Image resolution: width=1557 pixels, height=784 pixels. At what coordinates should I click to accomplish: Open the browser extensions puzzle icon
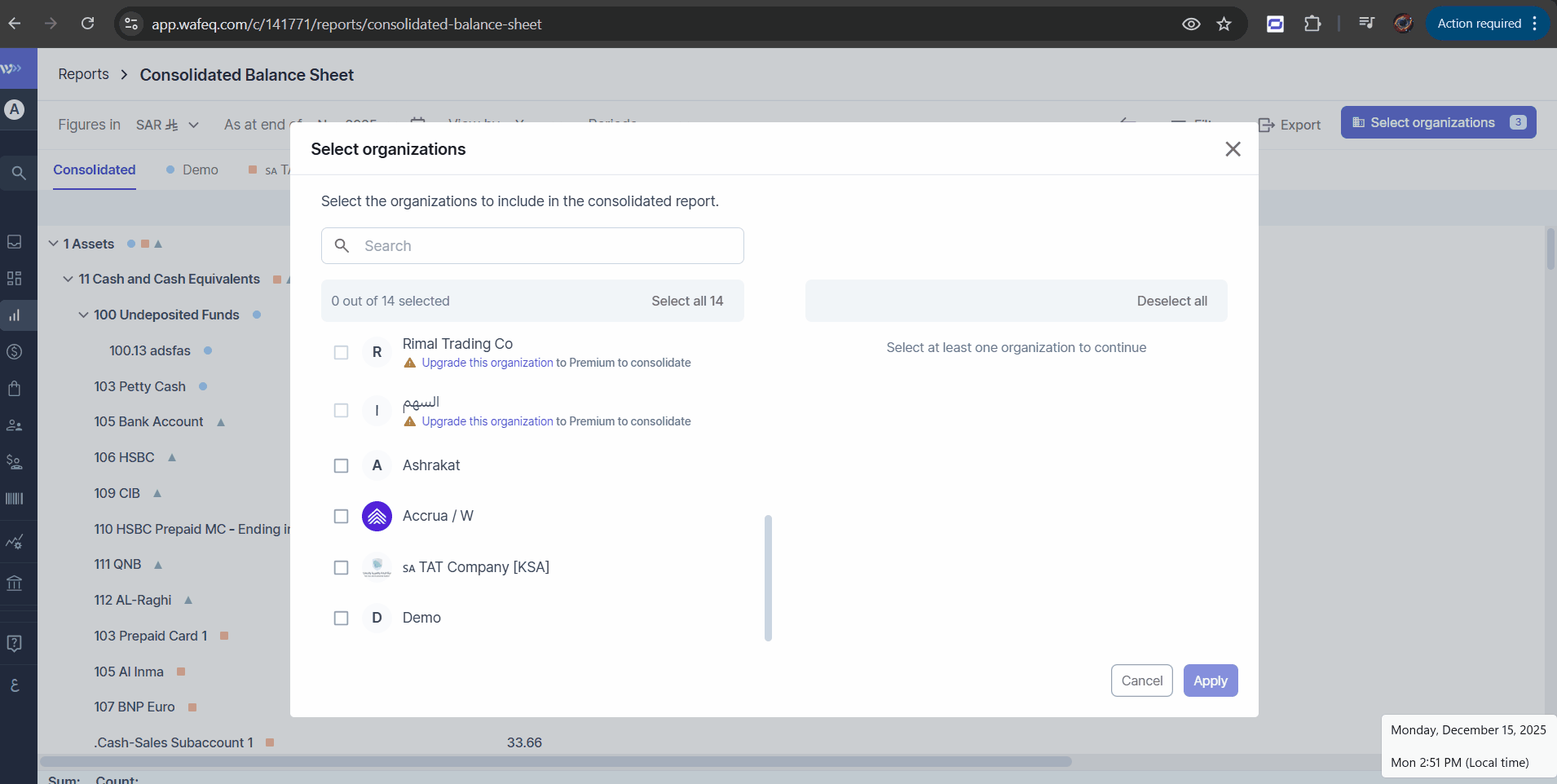tap(1312, 24)
